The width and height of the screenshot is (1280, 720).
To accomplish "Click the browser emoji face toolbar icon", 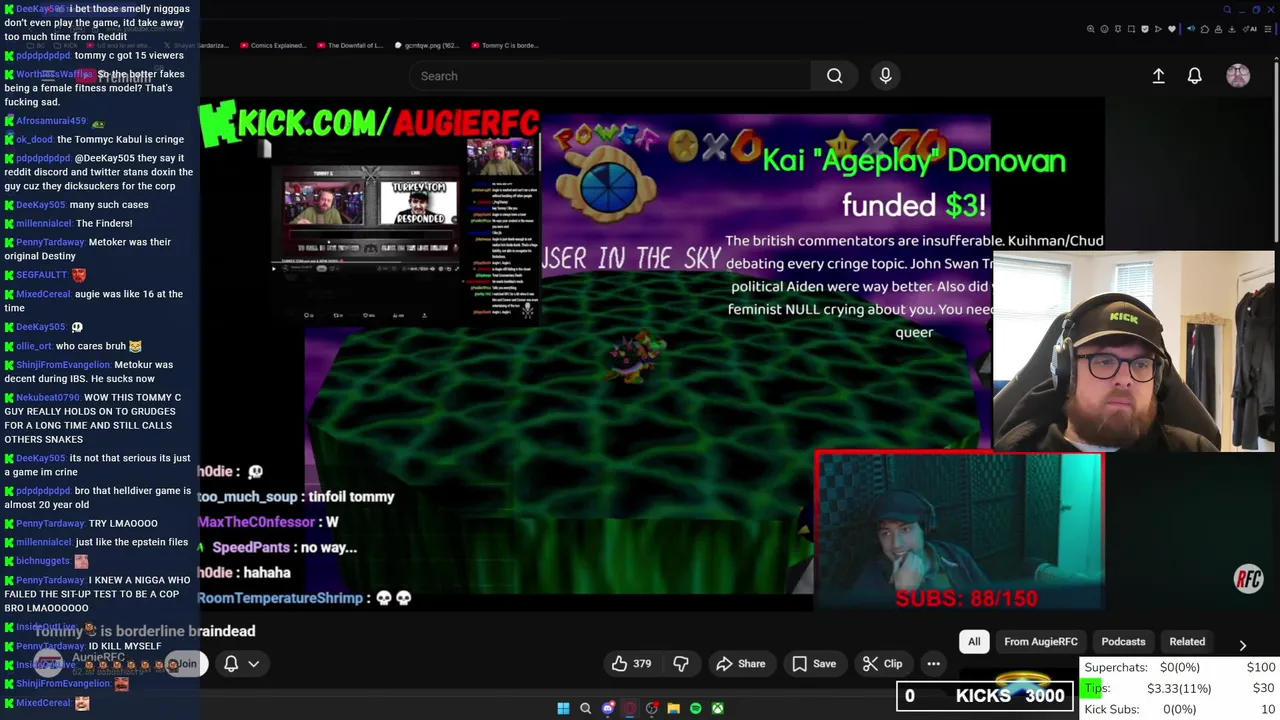I will click(x=1104, y=29).
